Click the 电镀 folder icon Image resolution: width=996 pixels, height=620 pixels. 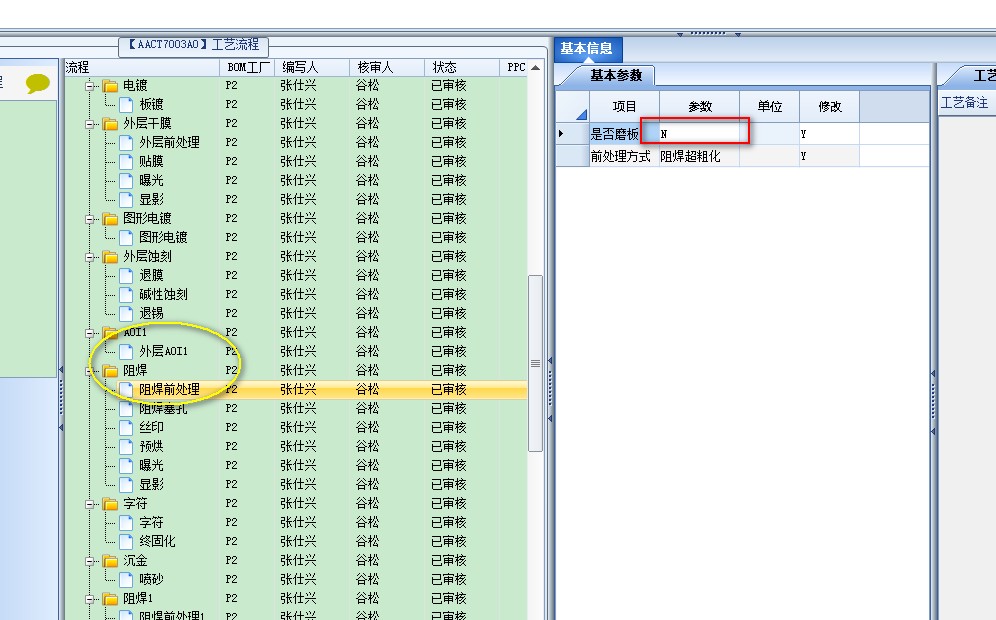[111, 86]
